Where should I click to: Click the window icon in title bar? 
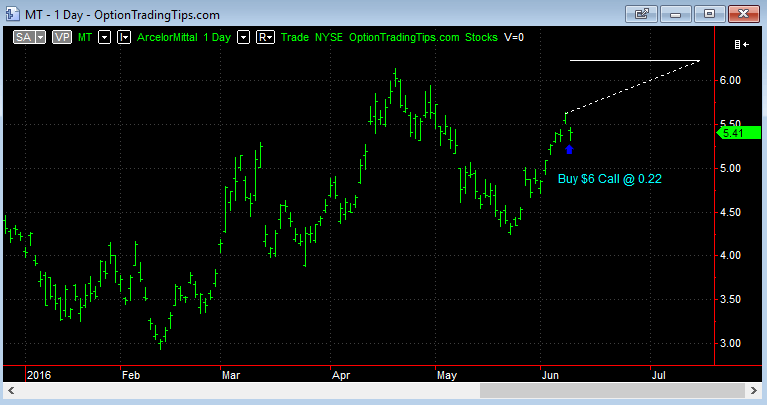(12, 14)
